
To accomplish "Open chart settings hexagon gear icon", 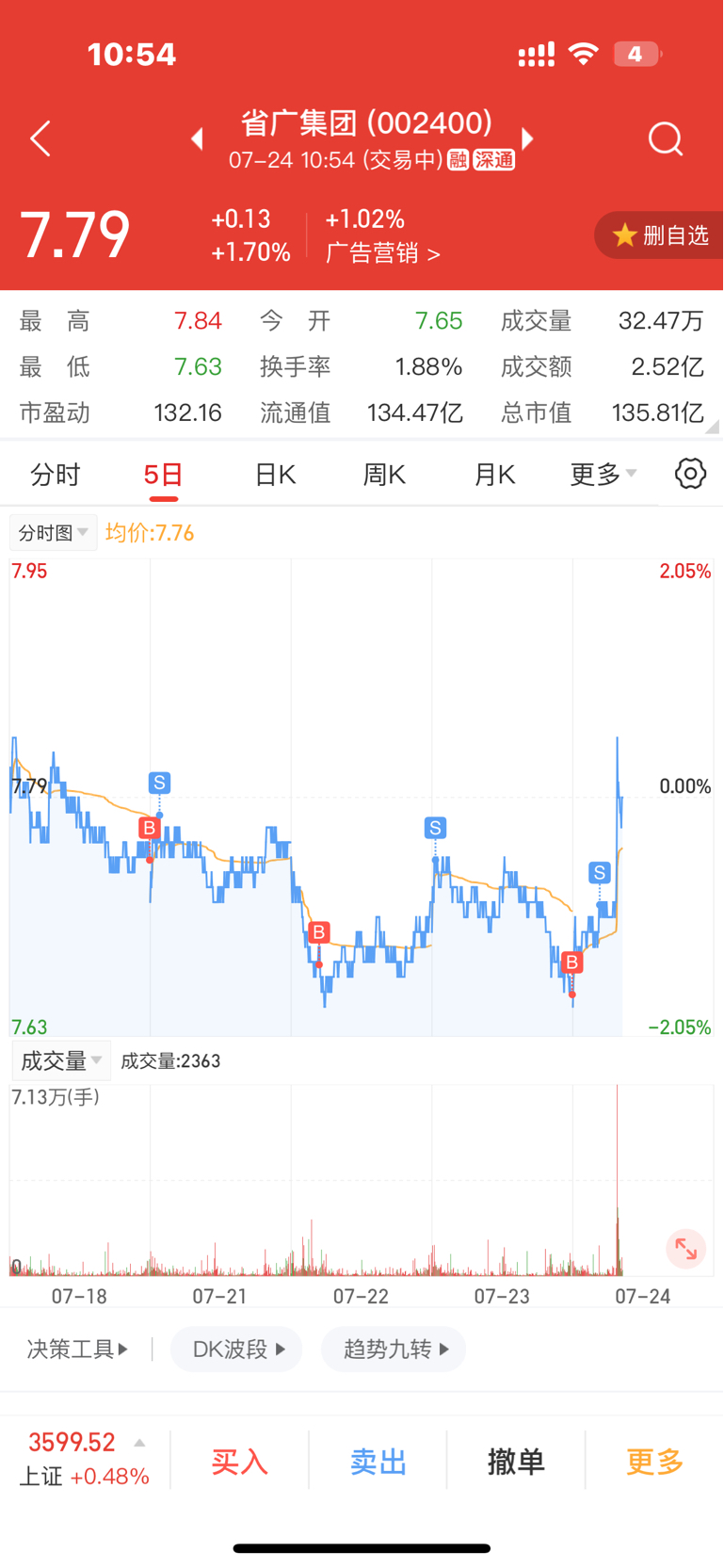I will pyautogui.click(x=690, y=474).
